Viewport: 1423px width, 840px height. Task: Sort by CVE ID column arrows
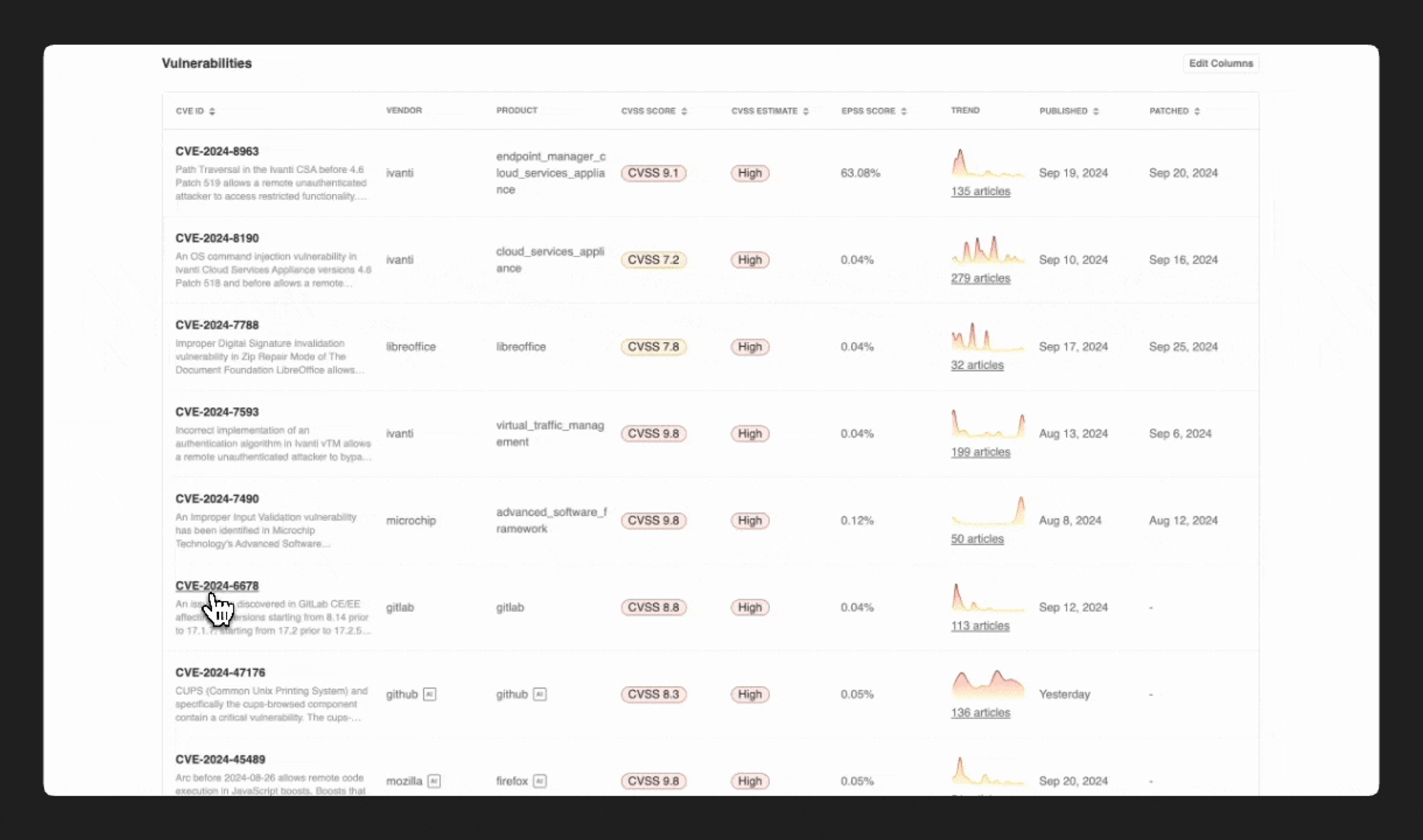pyautogui.click(x=212, y=111)
